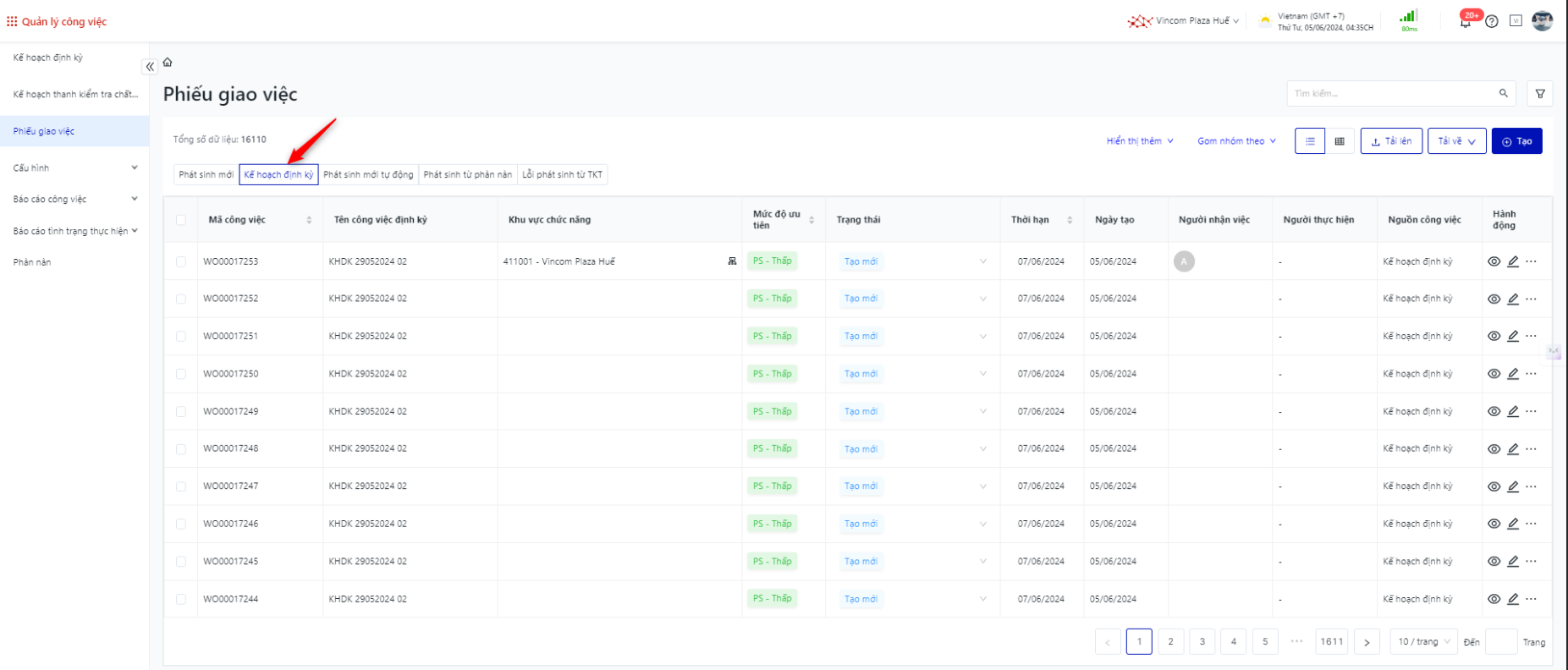Open the help question mark icon

1492,21
